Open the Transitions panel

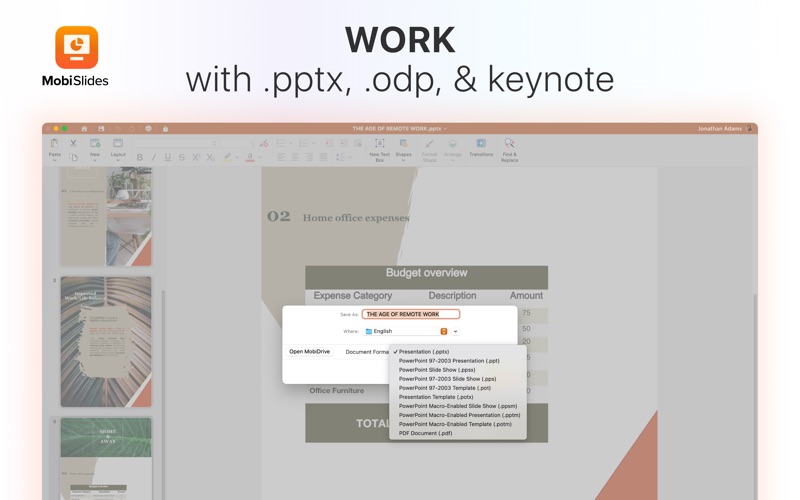[x=481, y=147]
